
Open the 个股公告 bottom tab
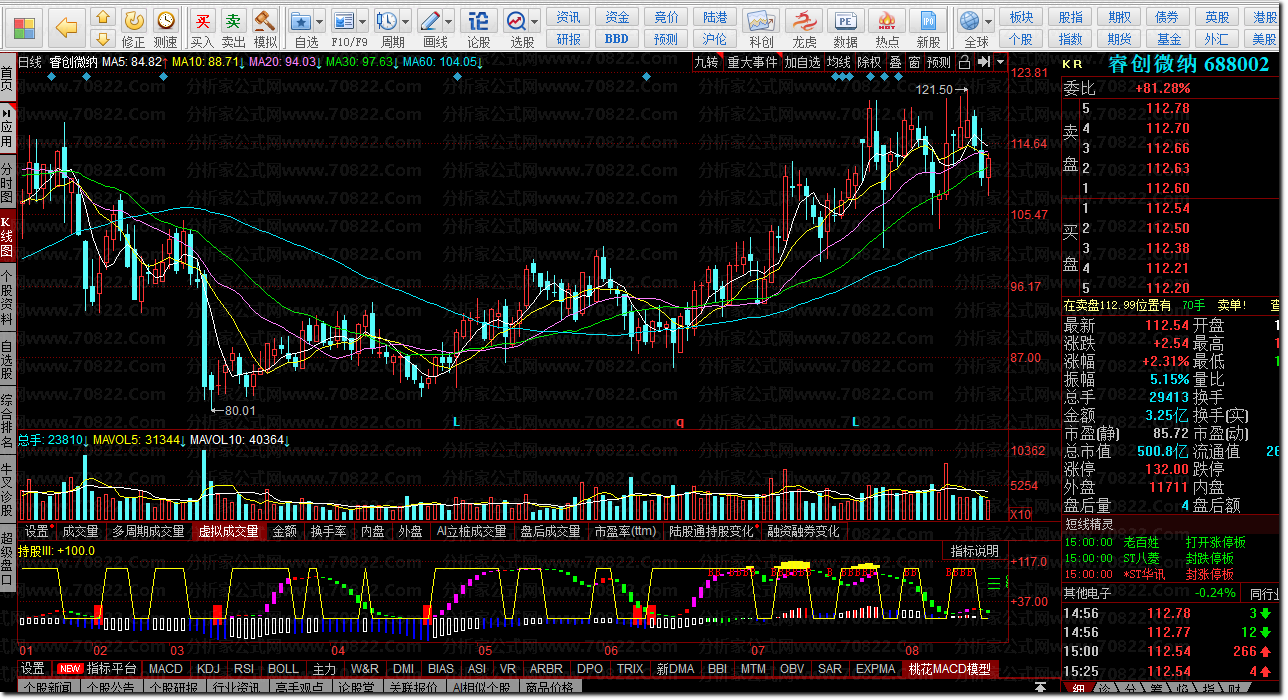(x=110, y=689)
